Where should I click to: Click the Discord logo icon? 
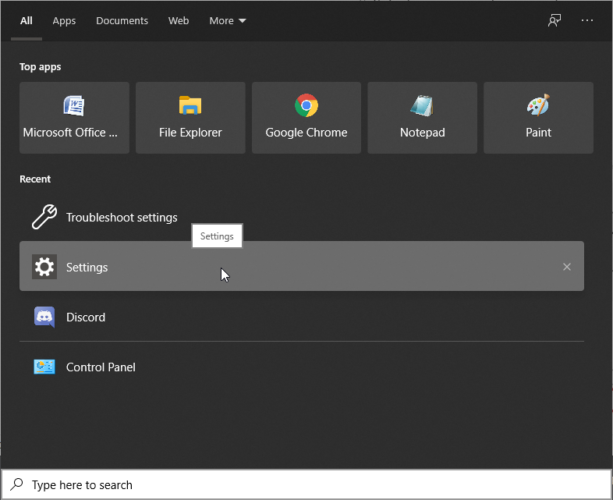pos(44,317)
